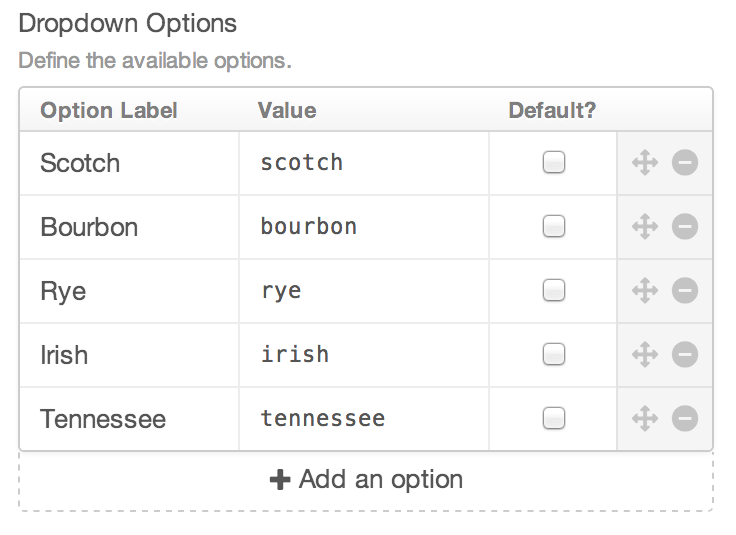Remove the Tennessee option row
This screenshot has width=736, height=535.
(x=685, y=419)
